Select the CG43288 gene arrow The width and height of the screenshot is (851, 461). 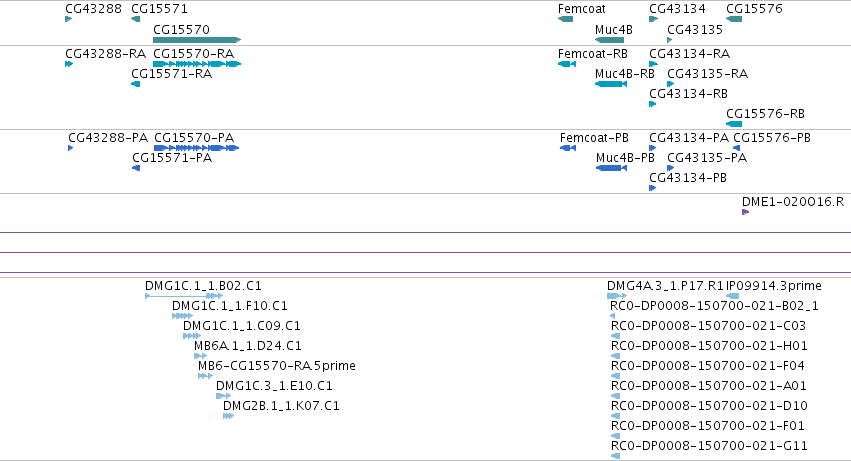pyautogui.click(x=68, y=19)
